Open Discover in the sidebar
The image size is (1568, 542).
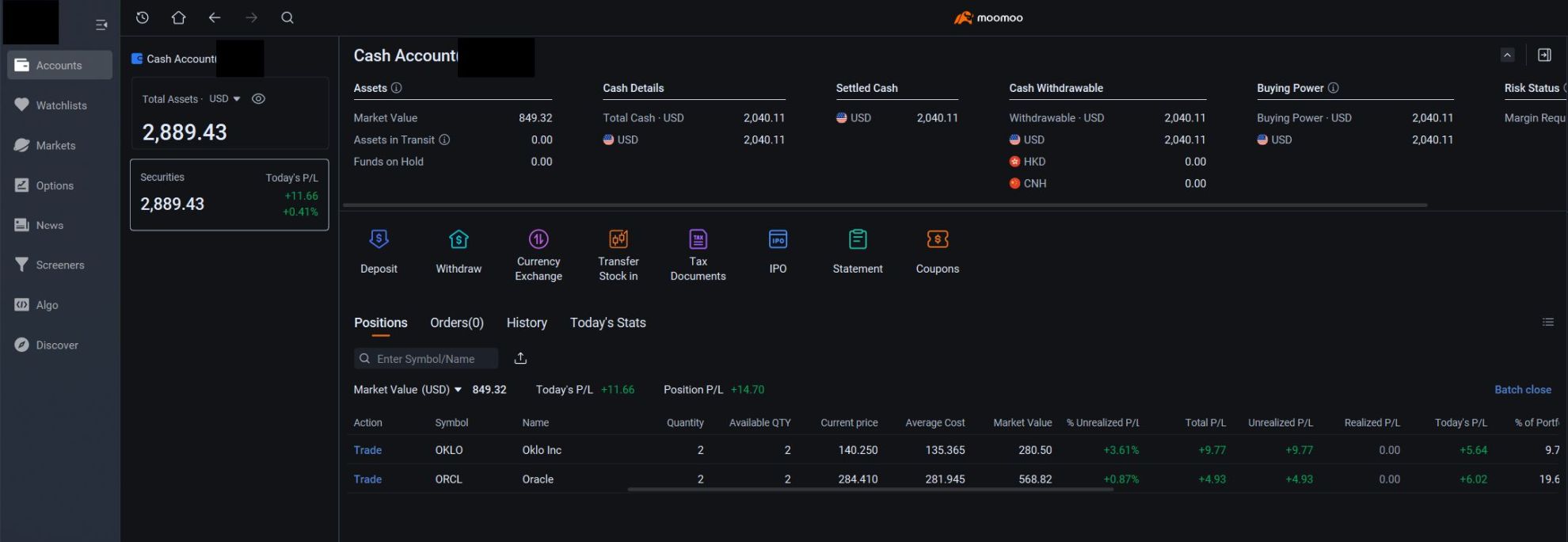point(59,345)
